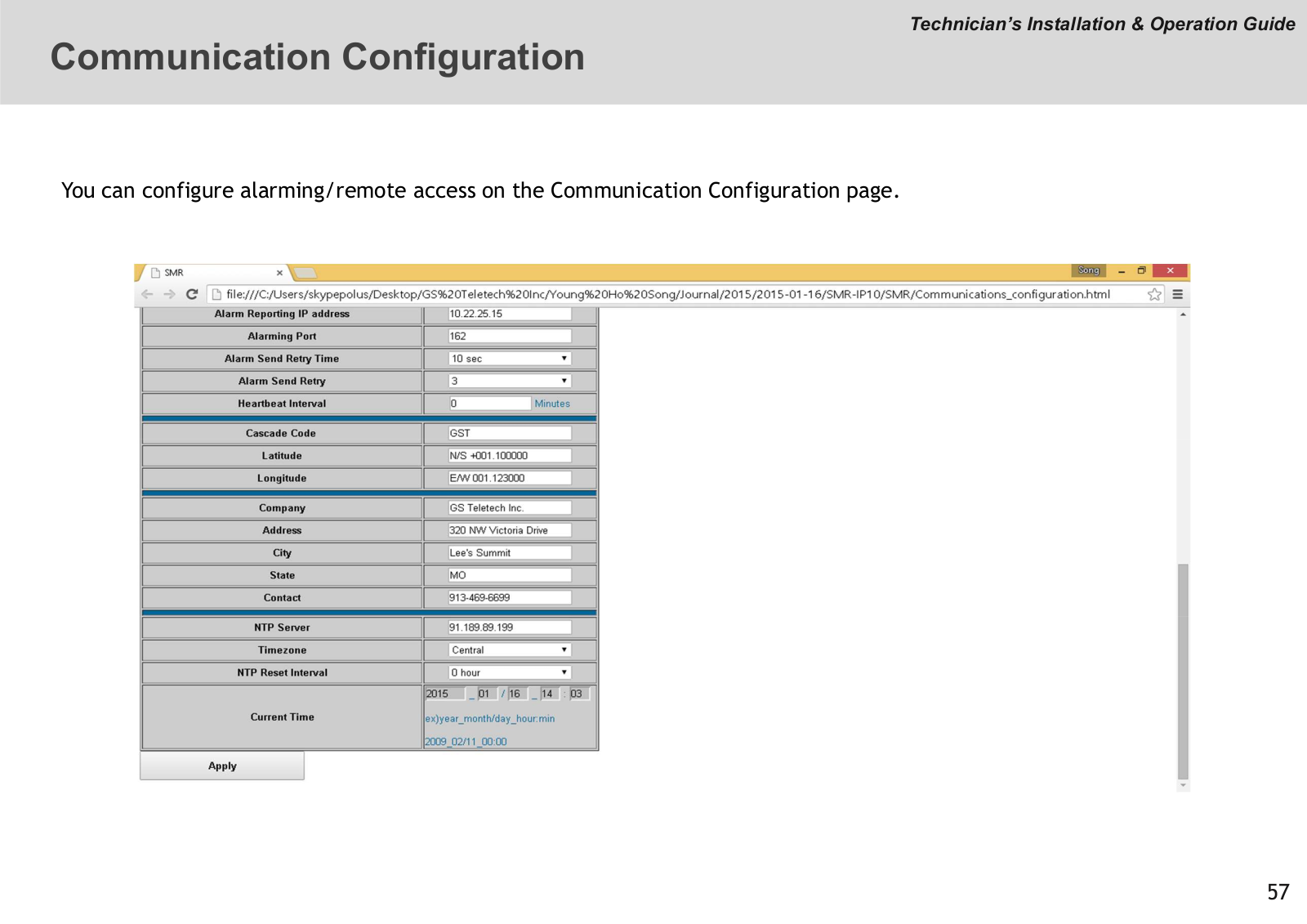Minimize the browser window
The height and width of the screenshot is (924, 1307).
click(x=1122, y=271)
